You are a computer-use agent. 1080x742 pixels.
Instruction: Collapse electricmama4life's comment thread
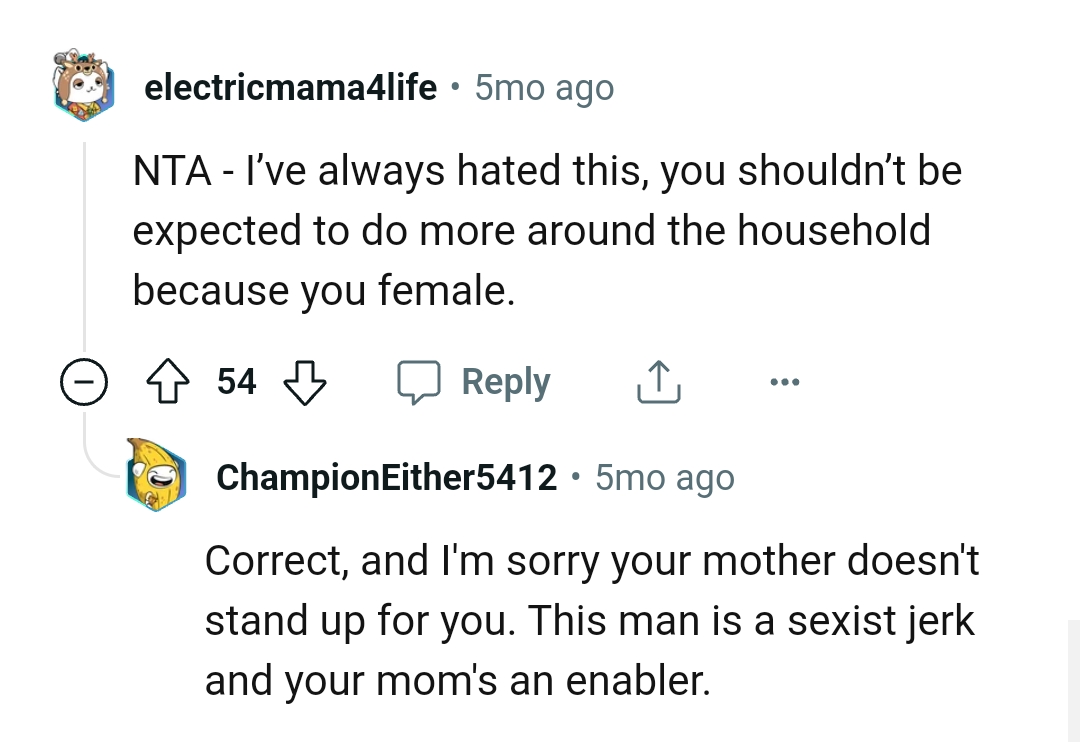85,381
